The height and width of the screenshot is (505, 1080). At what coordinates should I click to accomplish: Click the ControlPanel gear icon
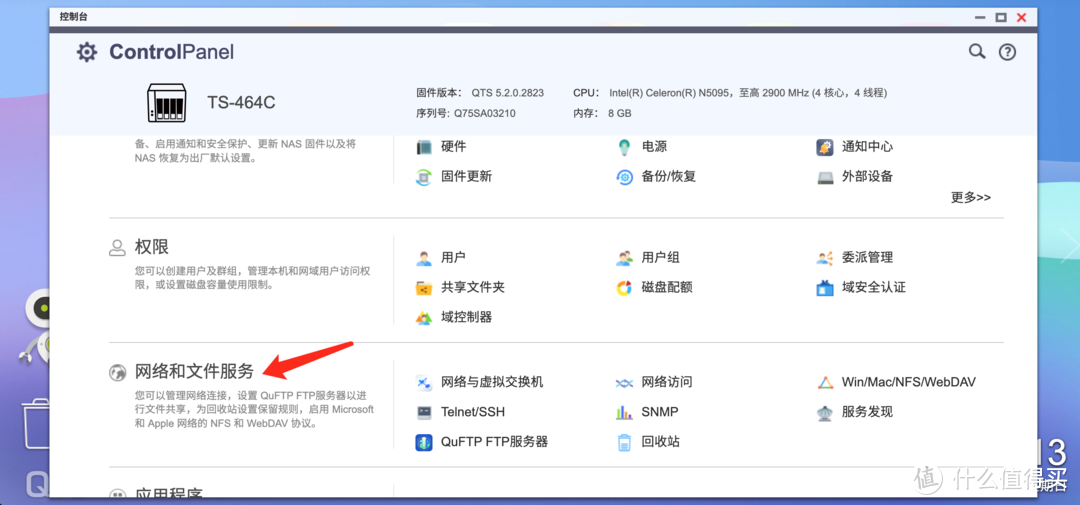[x=87, y=52]
